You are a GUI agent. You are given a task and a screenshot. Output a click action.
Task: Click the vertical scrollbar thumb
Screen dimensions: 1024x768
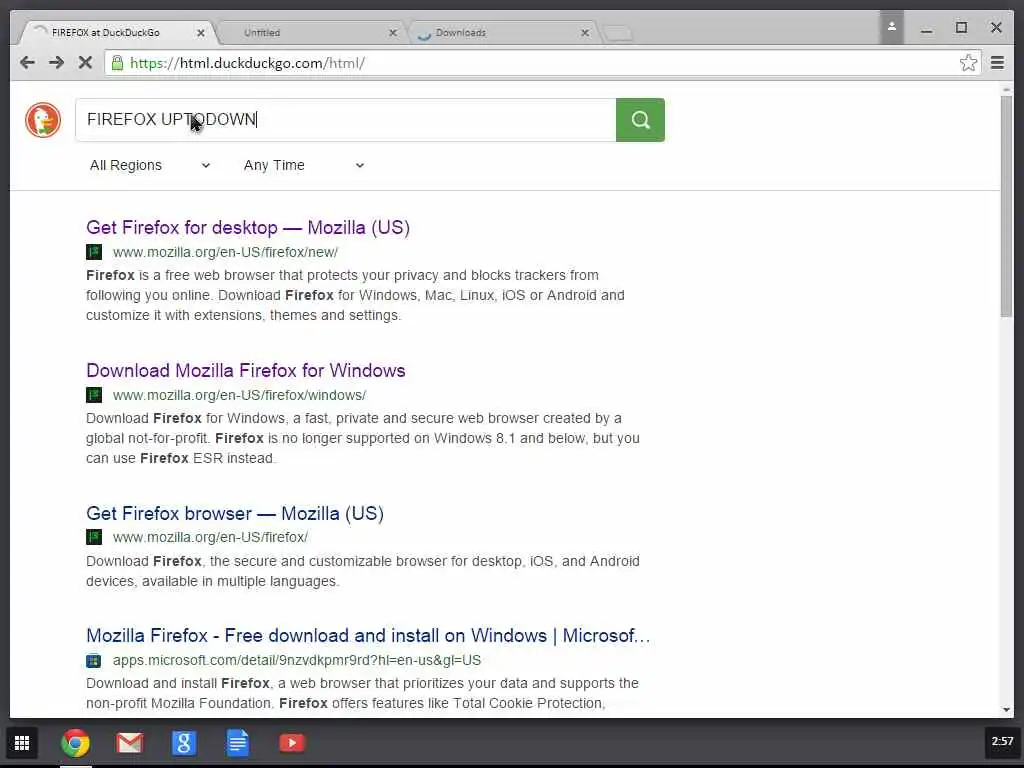point(1006,206)
